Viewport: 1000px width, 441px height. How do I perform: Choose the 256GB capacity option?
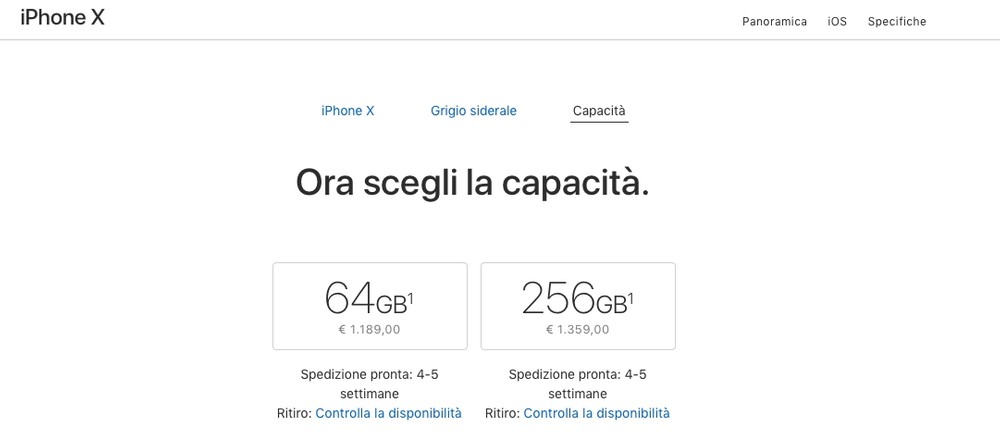577,305
